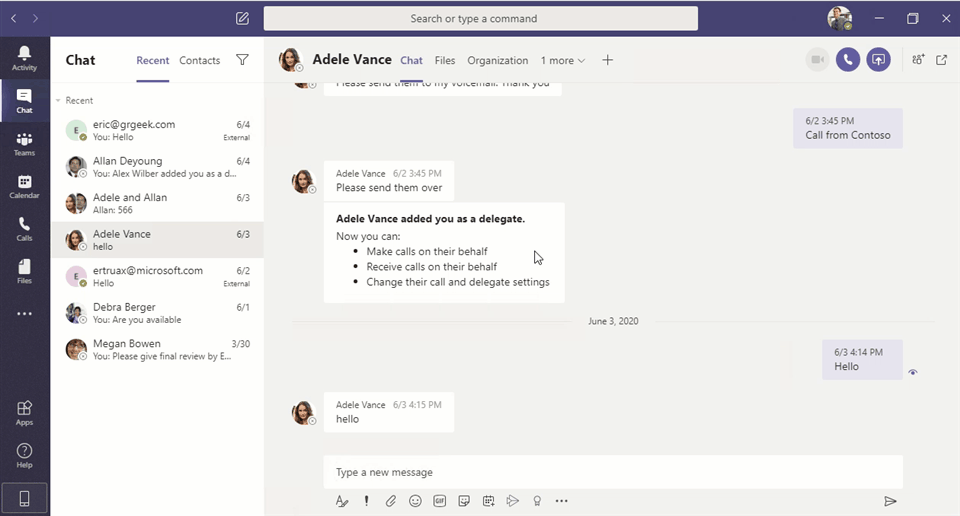Open the Adele and Allan group chat
This screenshot has width=960, height=516.
click(x=157, y=203)
